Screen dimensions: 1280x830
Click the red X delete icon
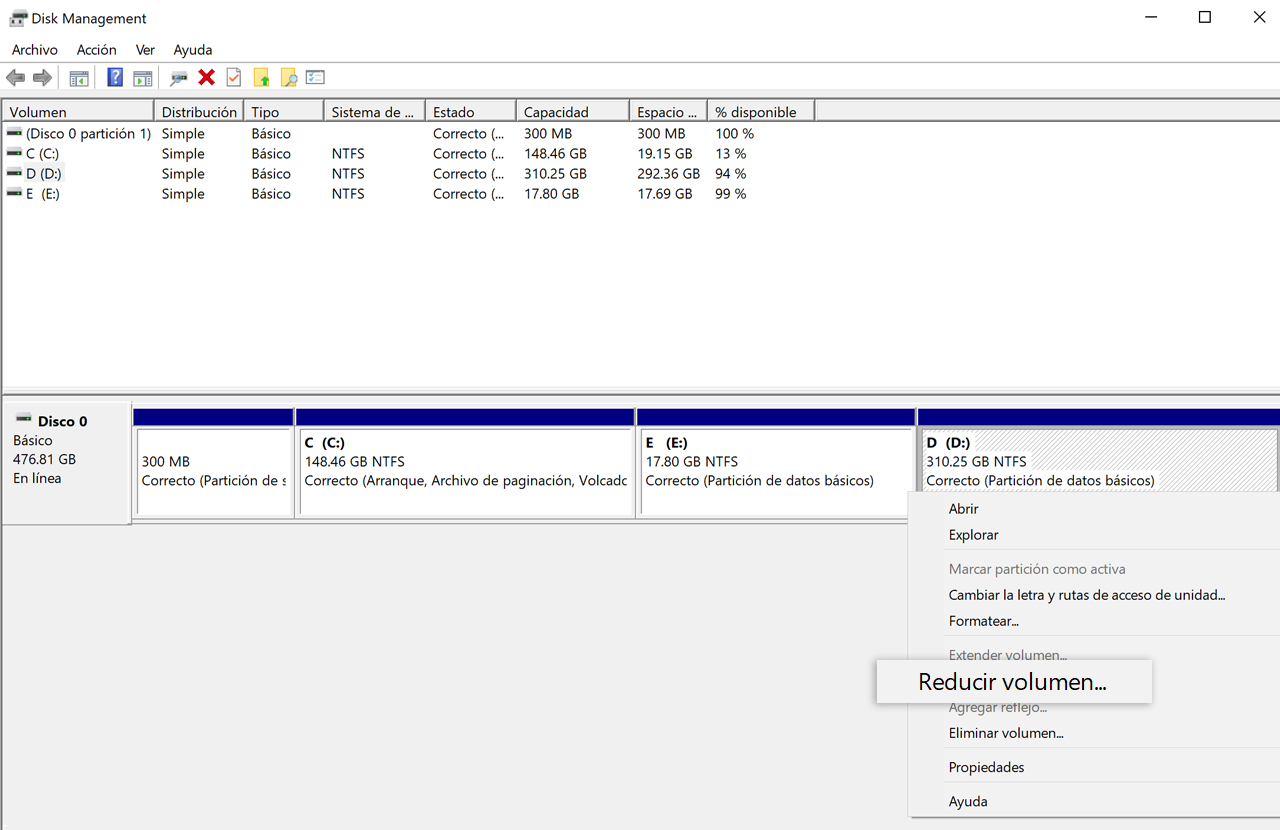207,78
